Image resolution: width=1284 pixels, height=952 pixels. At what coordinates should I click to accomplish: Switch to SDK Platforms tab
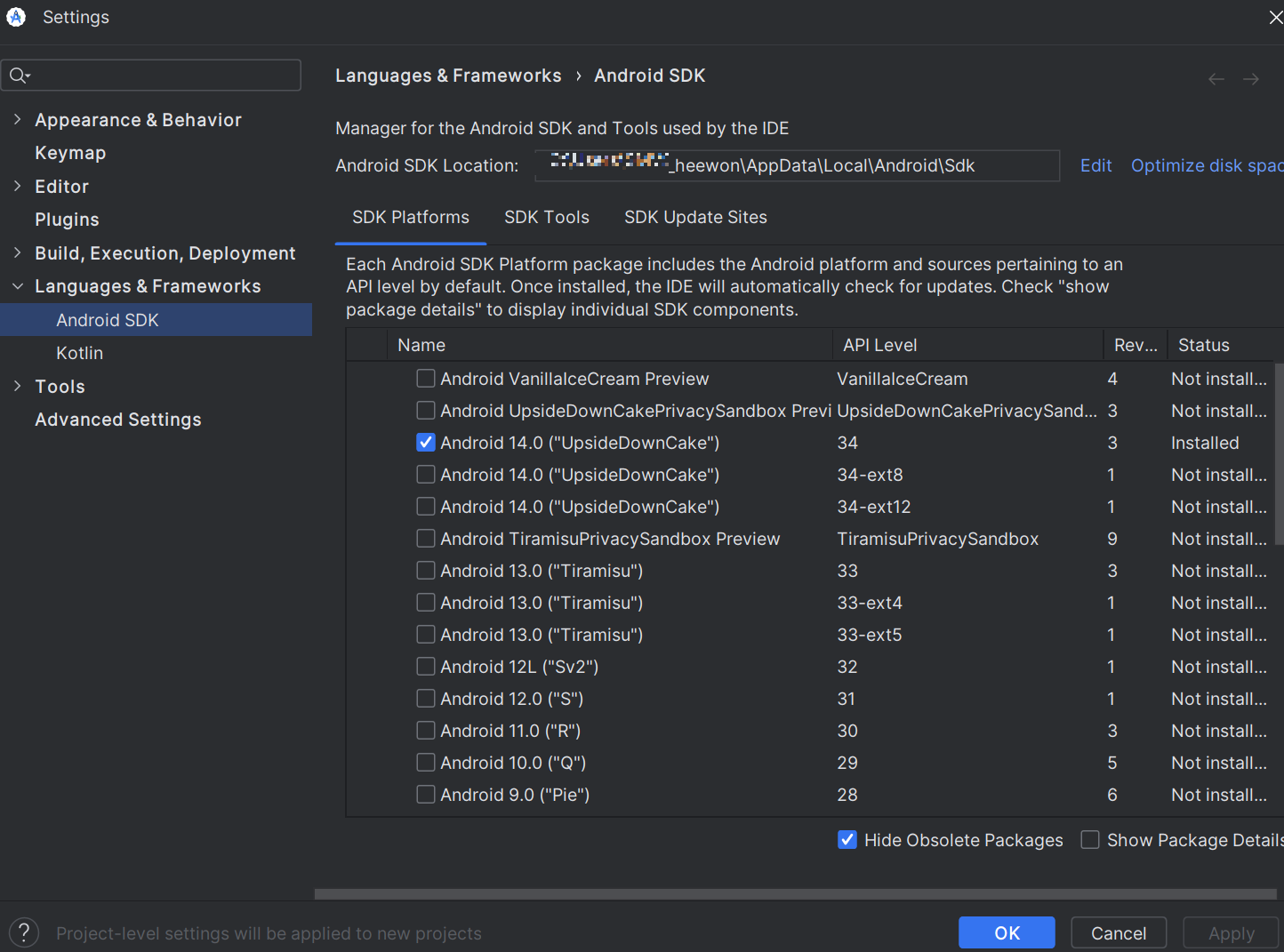tap(411, 218)
